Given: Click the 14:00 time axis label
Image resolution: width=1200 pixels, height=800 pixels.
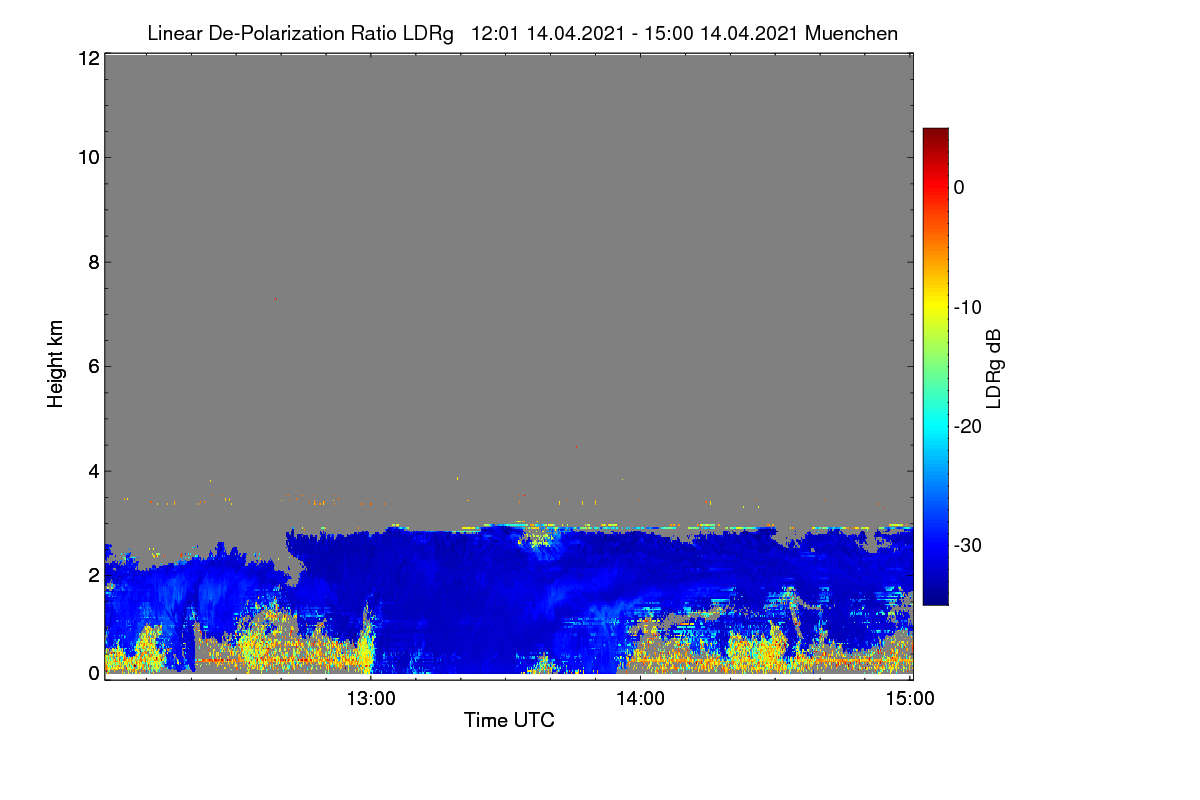Looking at the screenshot, I should (x=641, y=699).
